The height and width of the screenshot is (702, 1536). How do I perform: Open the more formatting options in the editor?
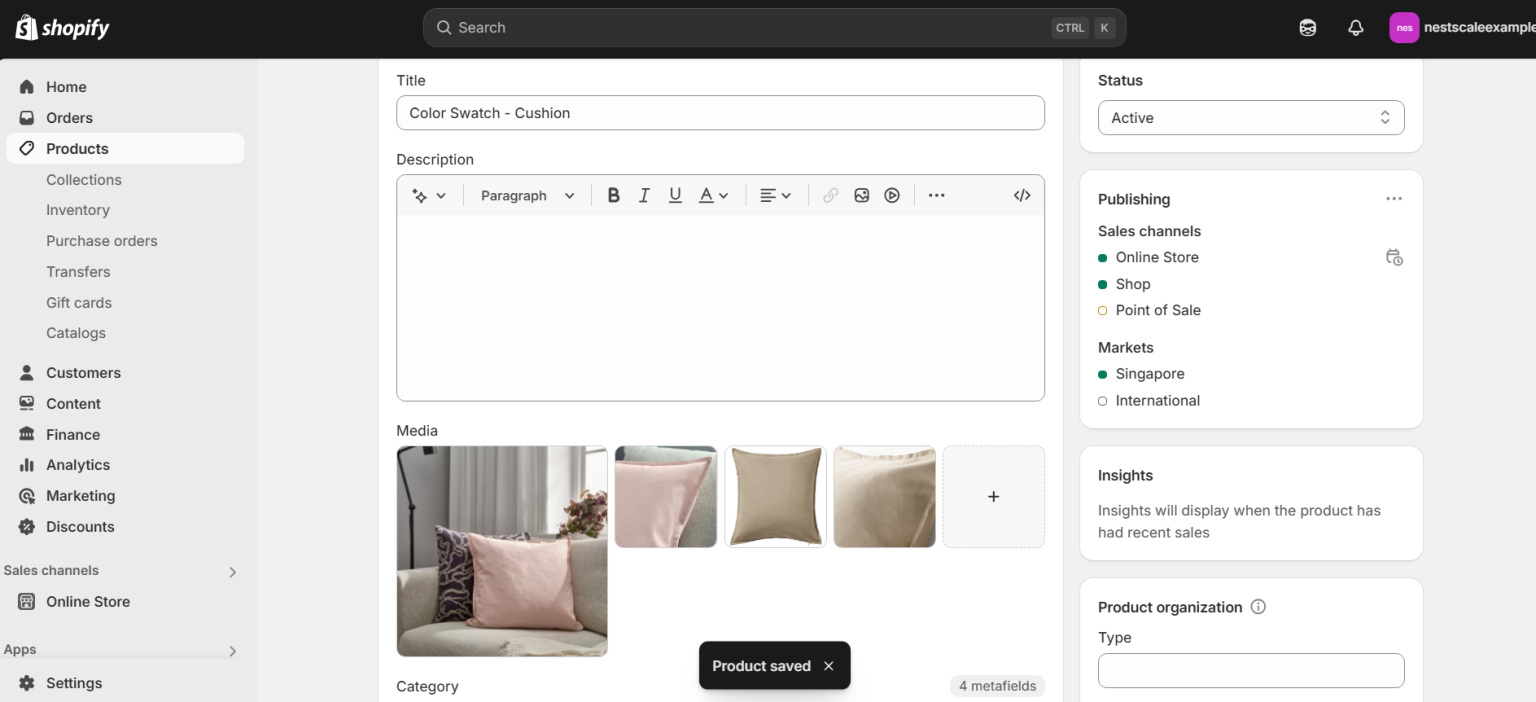click(936, 195)
